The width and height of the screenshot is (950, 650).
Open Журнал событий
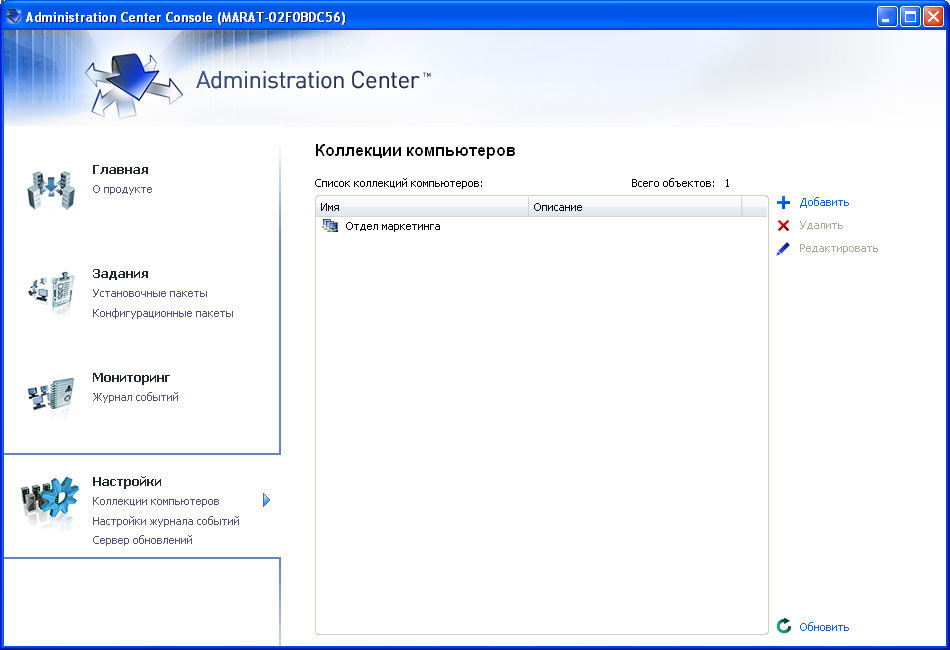[135, 397]
